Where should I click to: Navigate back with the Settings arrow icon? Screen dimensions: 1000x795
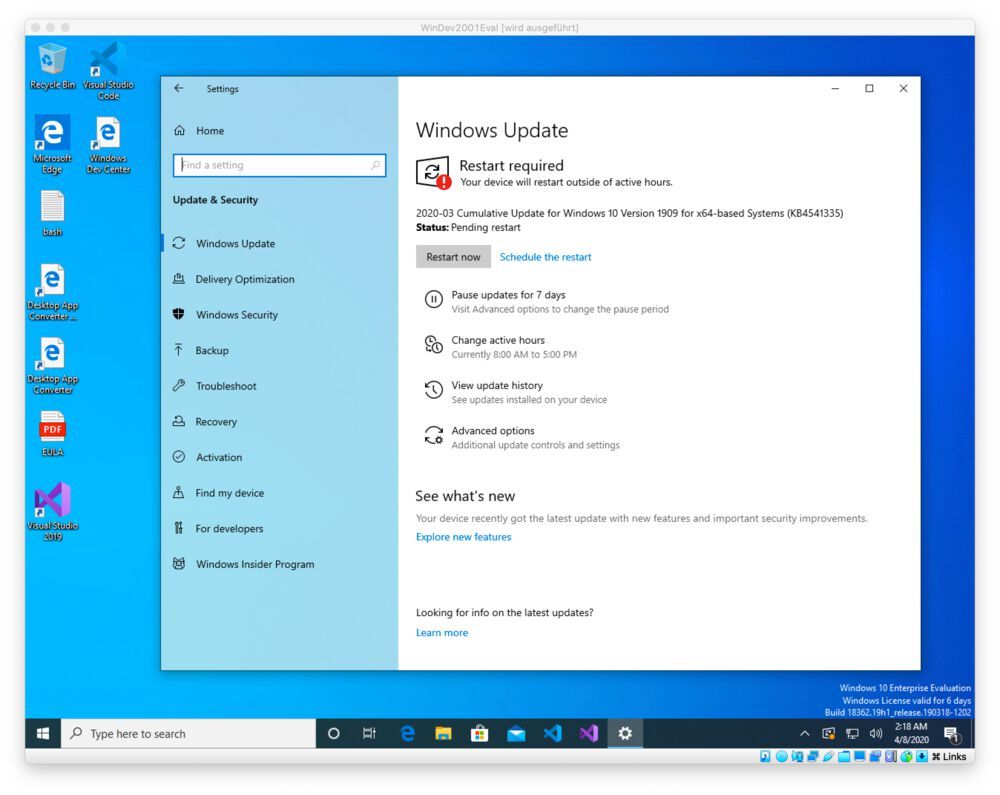pos(178,88)
